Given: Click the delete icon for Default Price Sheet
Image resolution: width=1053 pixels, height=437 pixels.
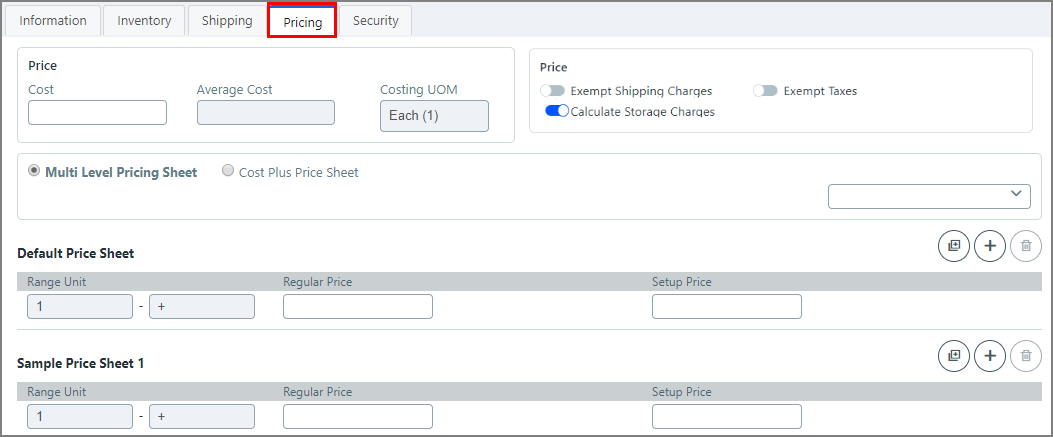Looking at the screenshot, I should pos(1026,245).
